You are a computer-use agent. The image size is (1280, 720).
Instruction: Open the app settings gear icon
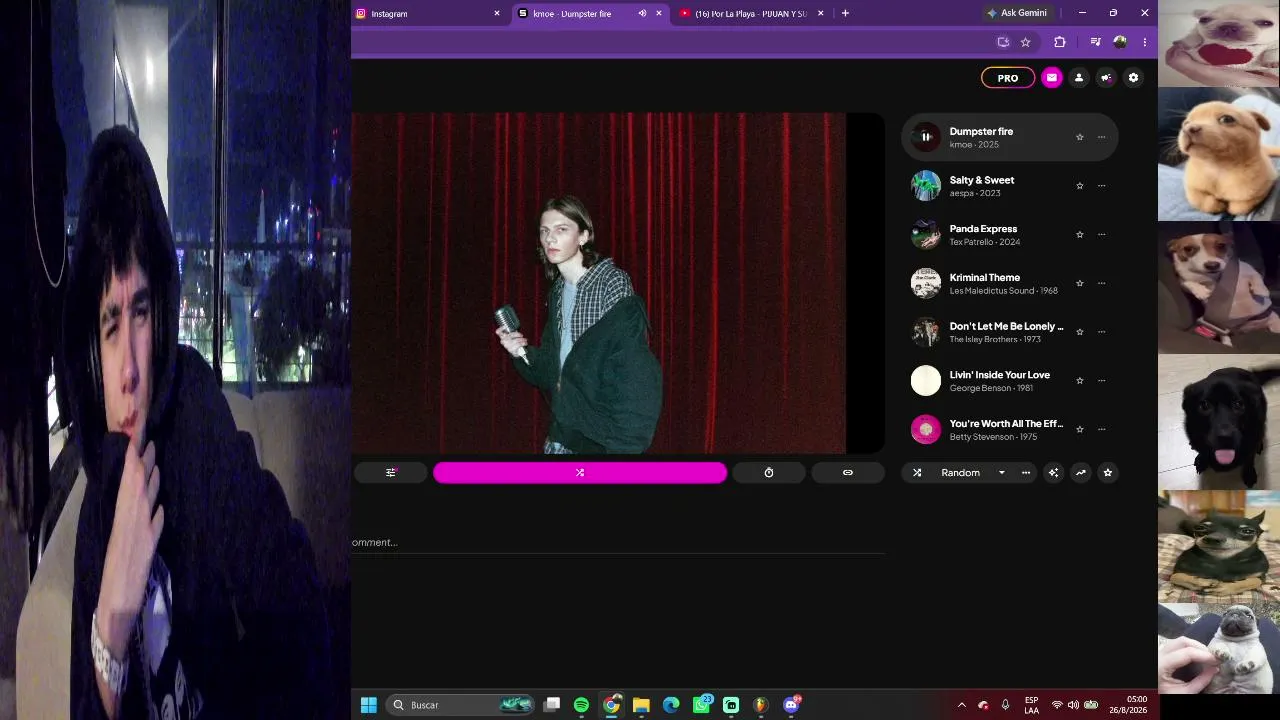[1133, 78]
